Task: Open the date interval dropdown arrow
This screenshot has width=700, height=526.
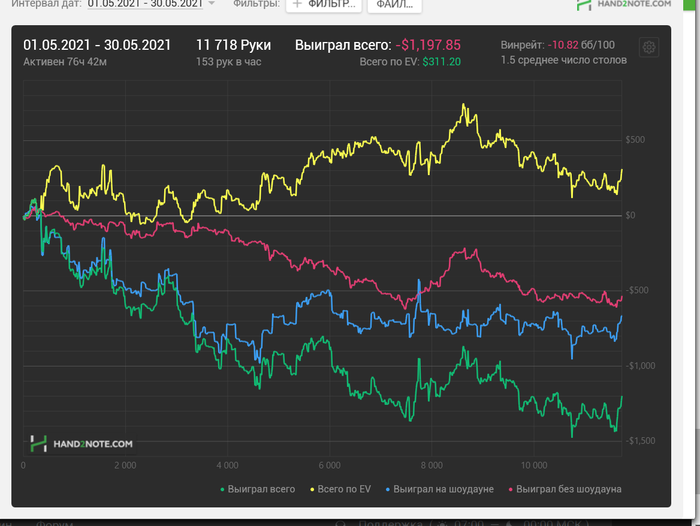Action: [212, 4]
